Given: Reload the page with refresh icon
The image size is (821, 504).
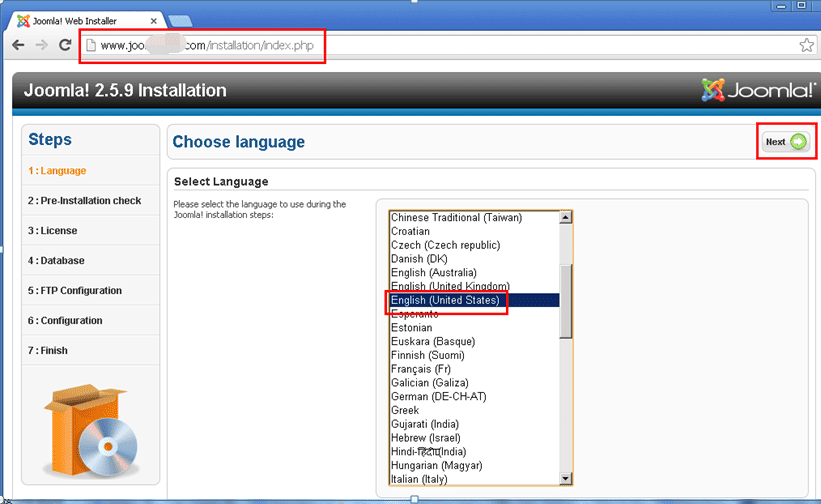Looking at the screenshot, I should pyautogui.click(x=65, y=45).
